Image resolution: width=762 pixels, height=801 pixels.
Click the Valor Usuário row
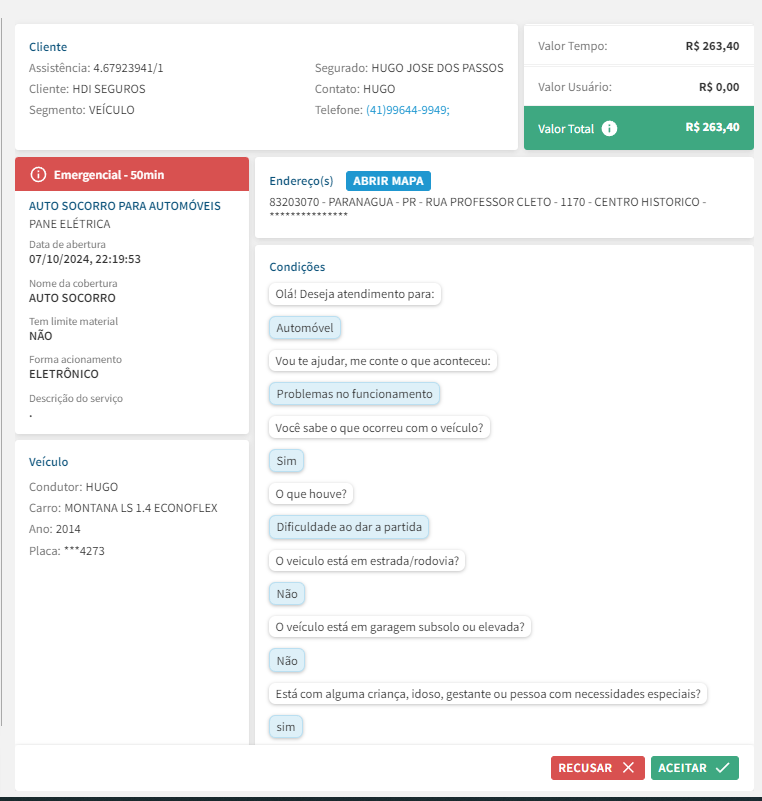pos(638,87)
